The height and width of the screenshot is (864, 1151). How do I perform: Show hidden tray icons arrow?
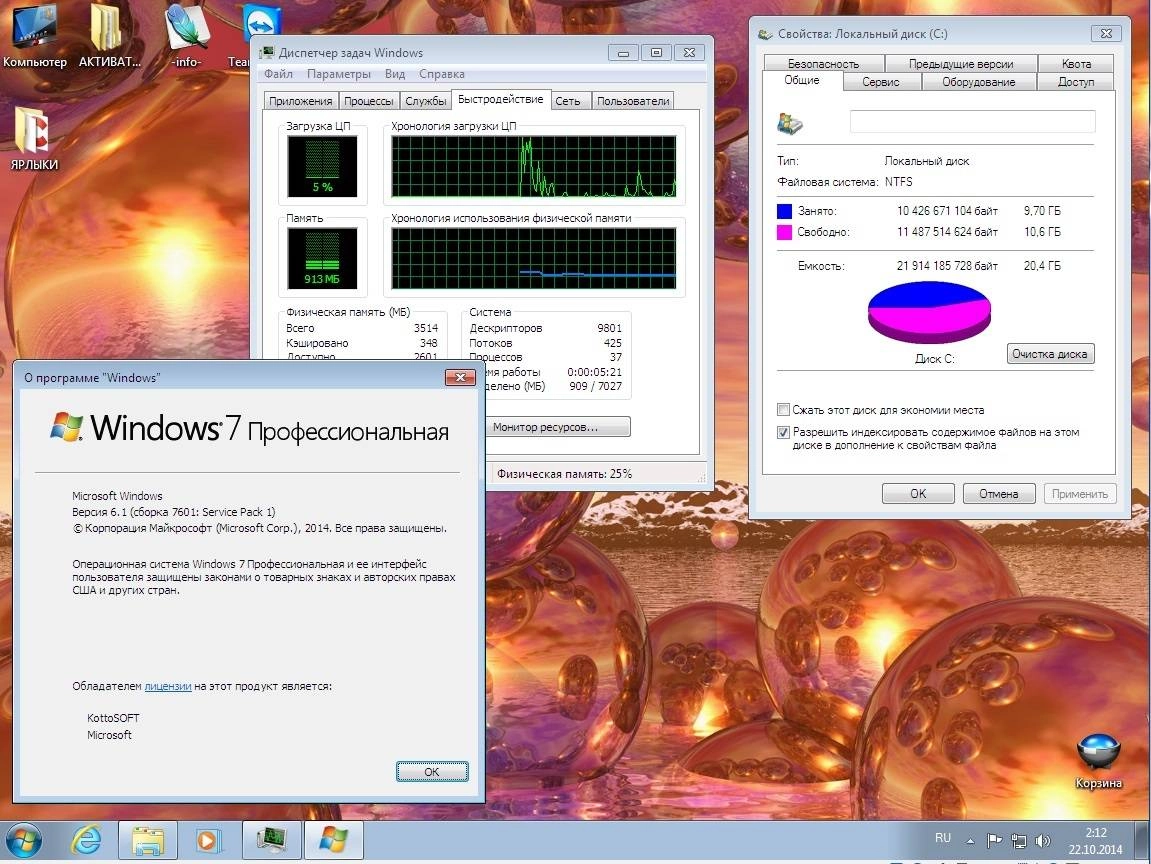(970, 841)
